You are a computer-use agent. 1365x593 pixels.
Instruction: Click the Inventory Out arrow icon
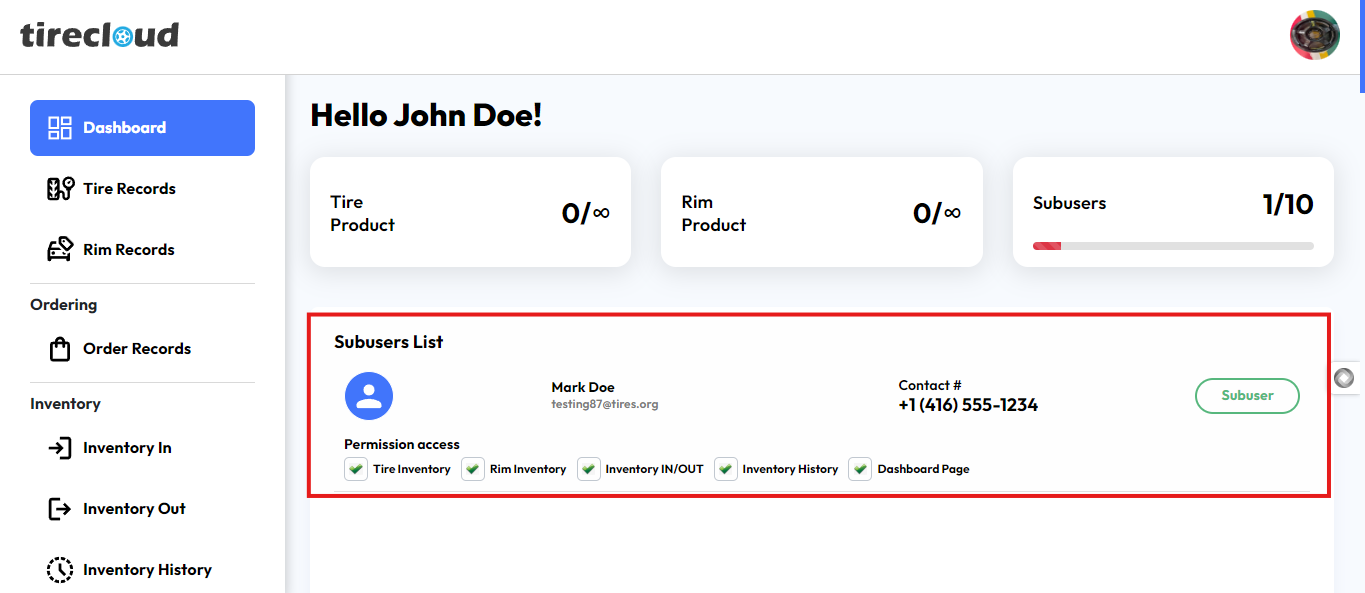(x=60, y=509)
